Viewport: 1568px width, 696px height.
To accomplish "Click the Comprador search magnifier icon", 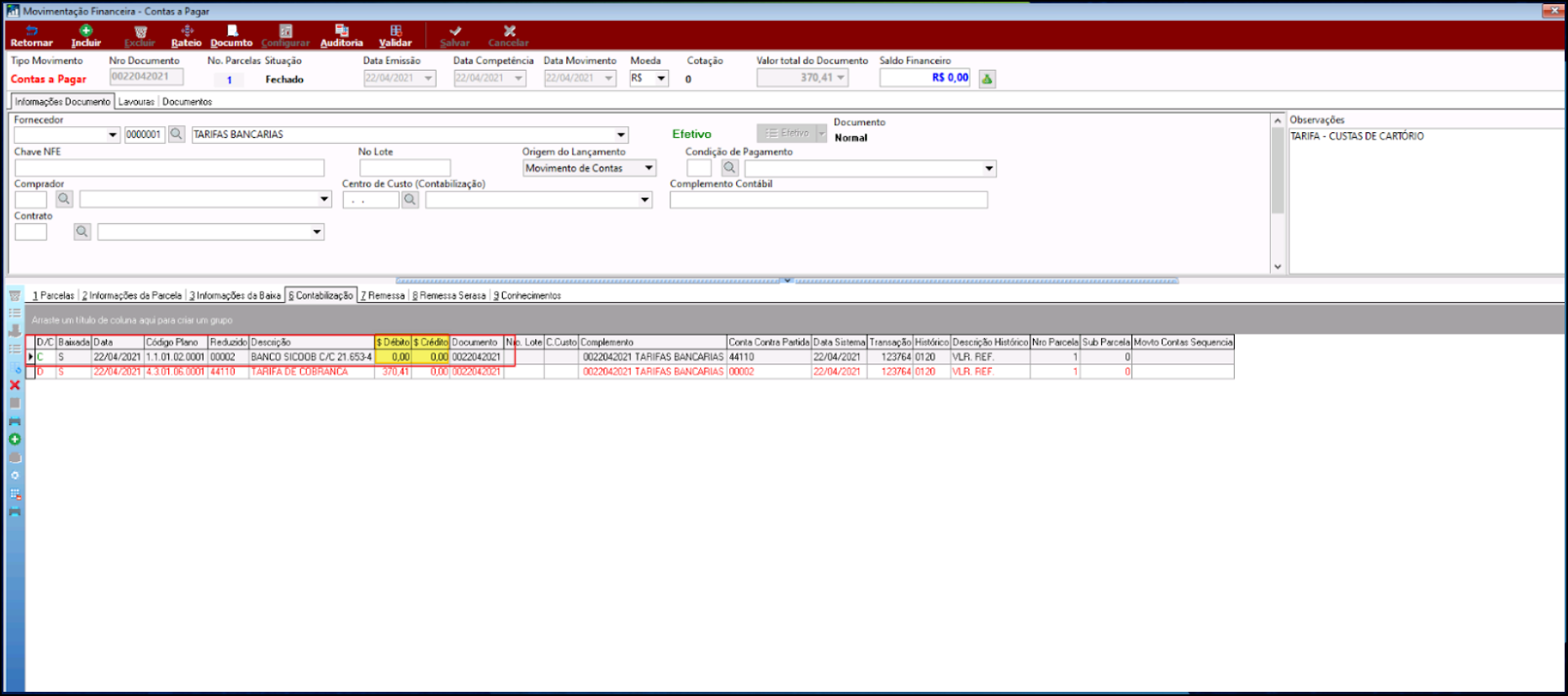I will tap(64, 199).
